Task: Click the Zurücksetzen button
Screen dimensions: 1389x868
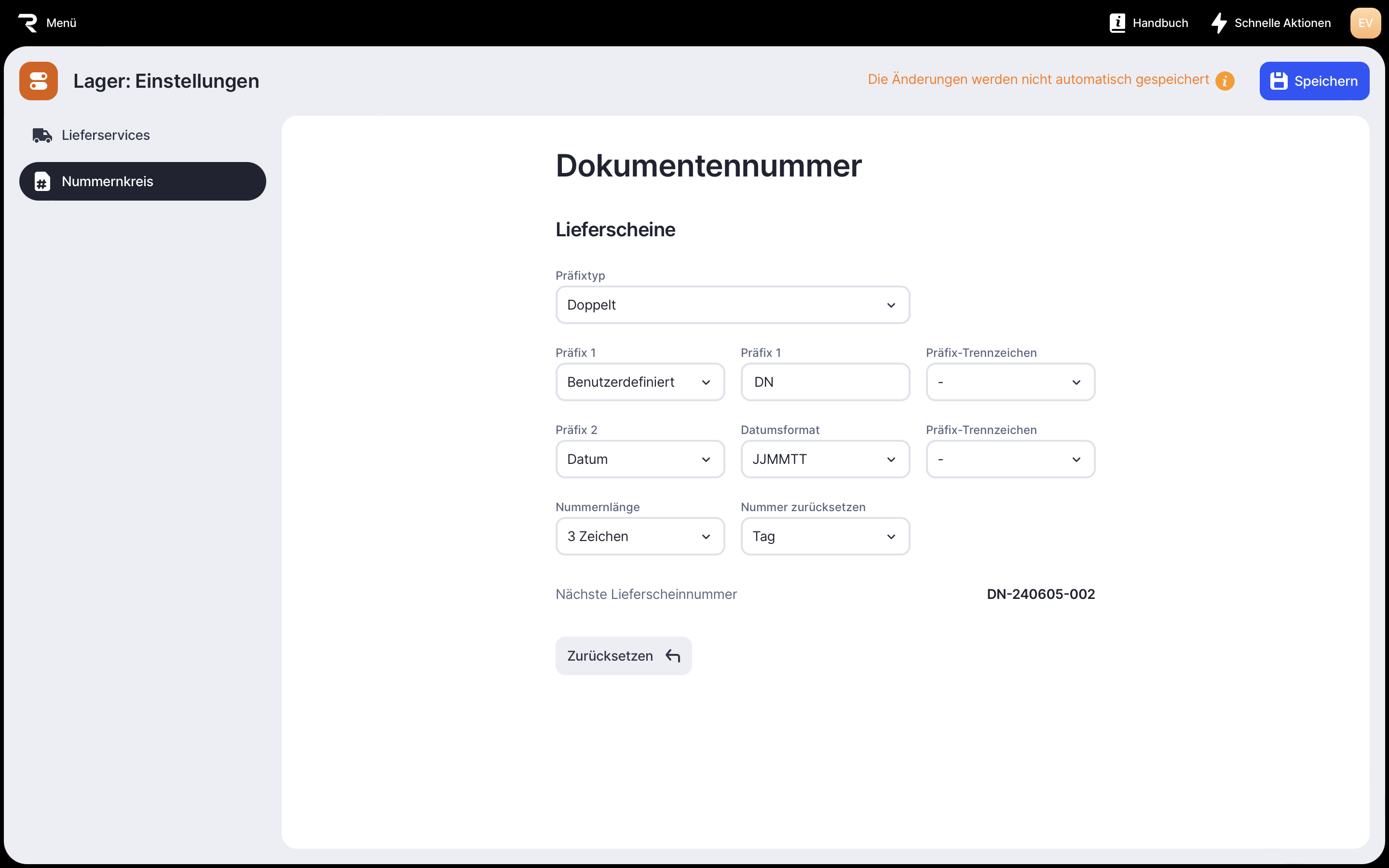Action: click(623, 656)
